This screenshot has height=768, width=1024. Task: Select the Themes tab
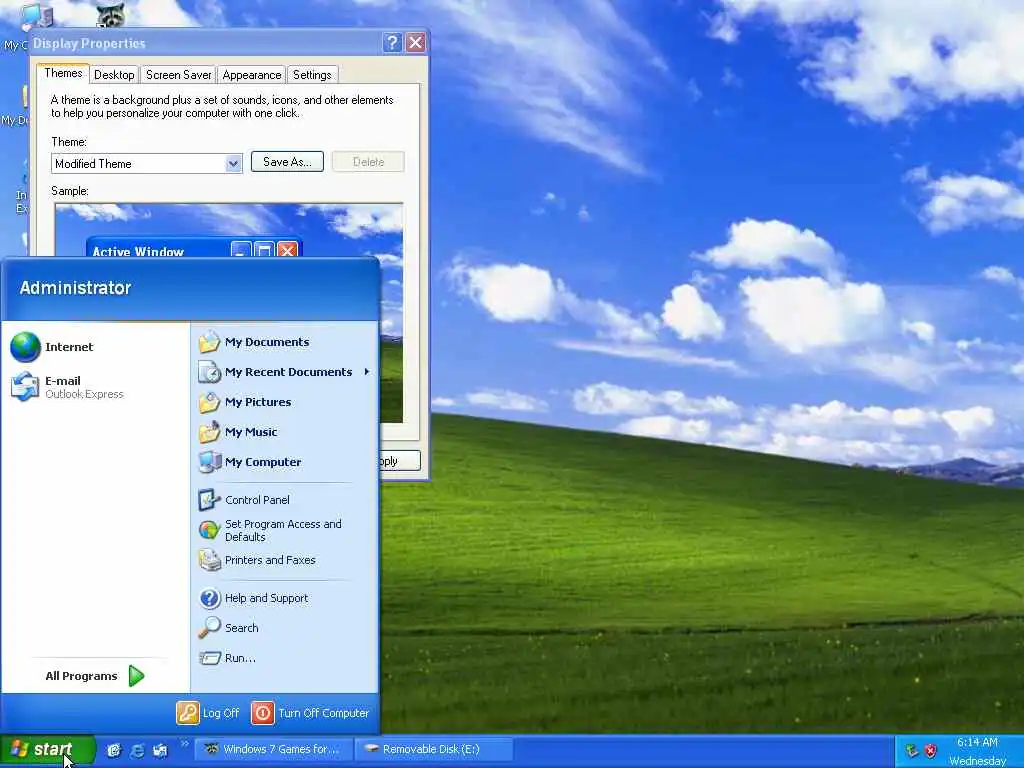click(63, 73)
